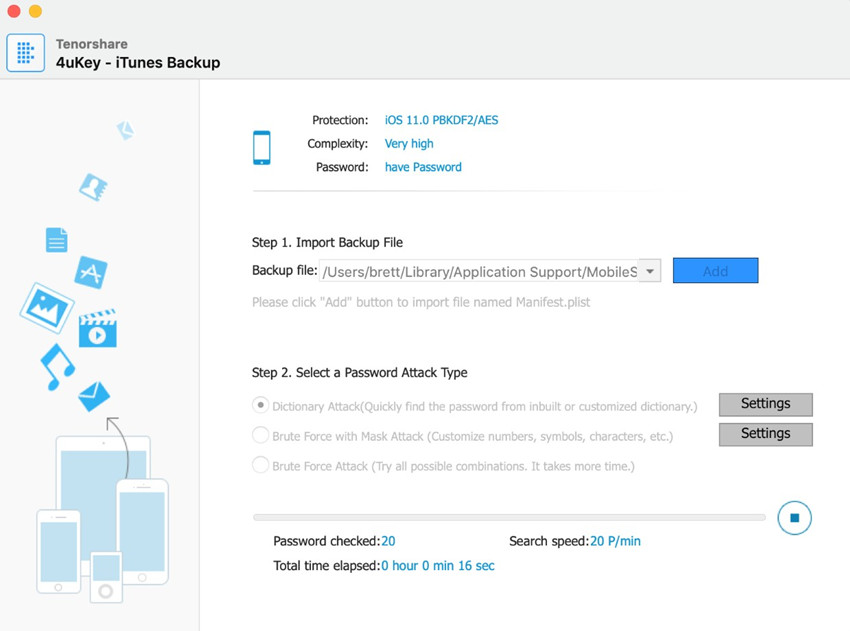Click the 4uKey app grid logo icon
The width and height of the screenshot is (850, 631).
tap(25, 53)
